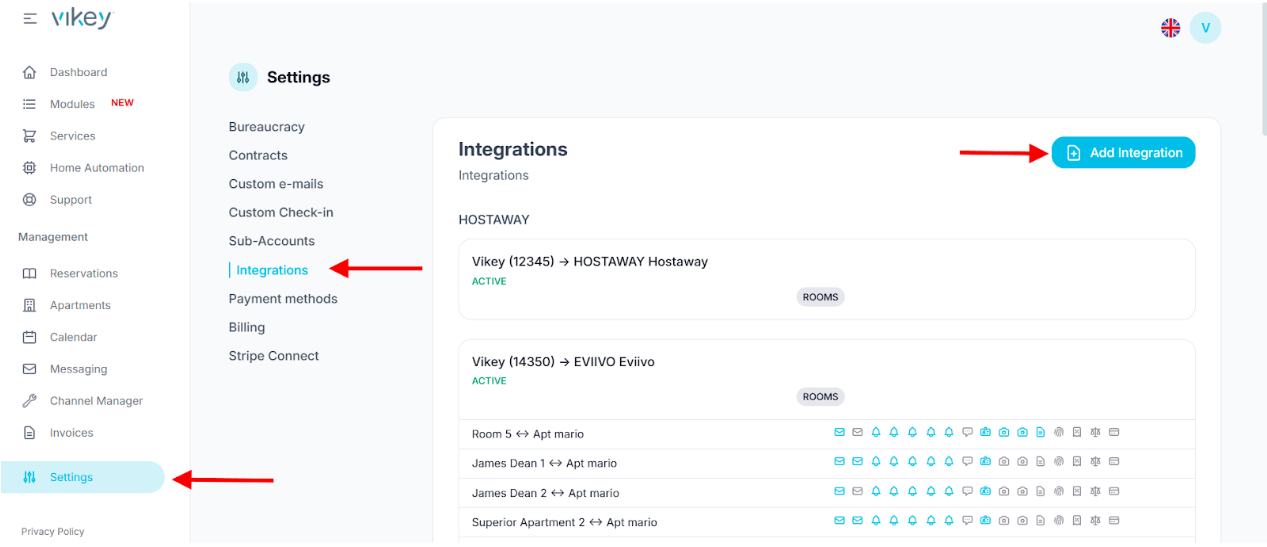Open the language selector UK flag

tap(1170, 28)
